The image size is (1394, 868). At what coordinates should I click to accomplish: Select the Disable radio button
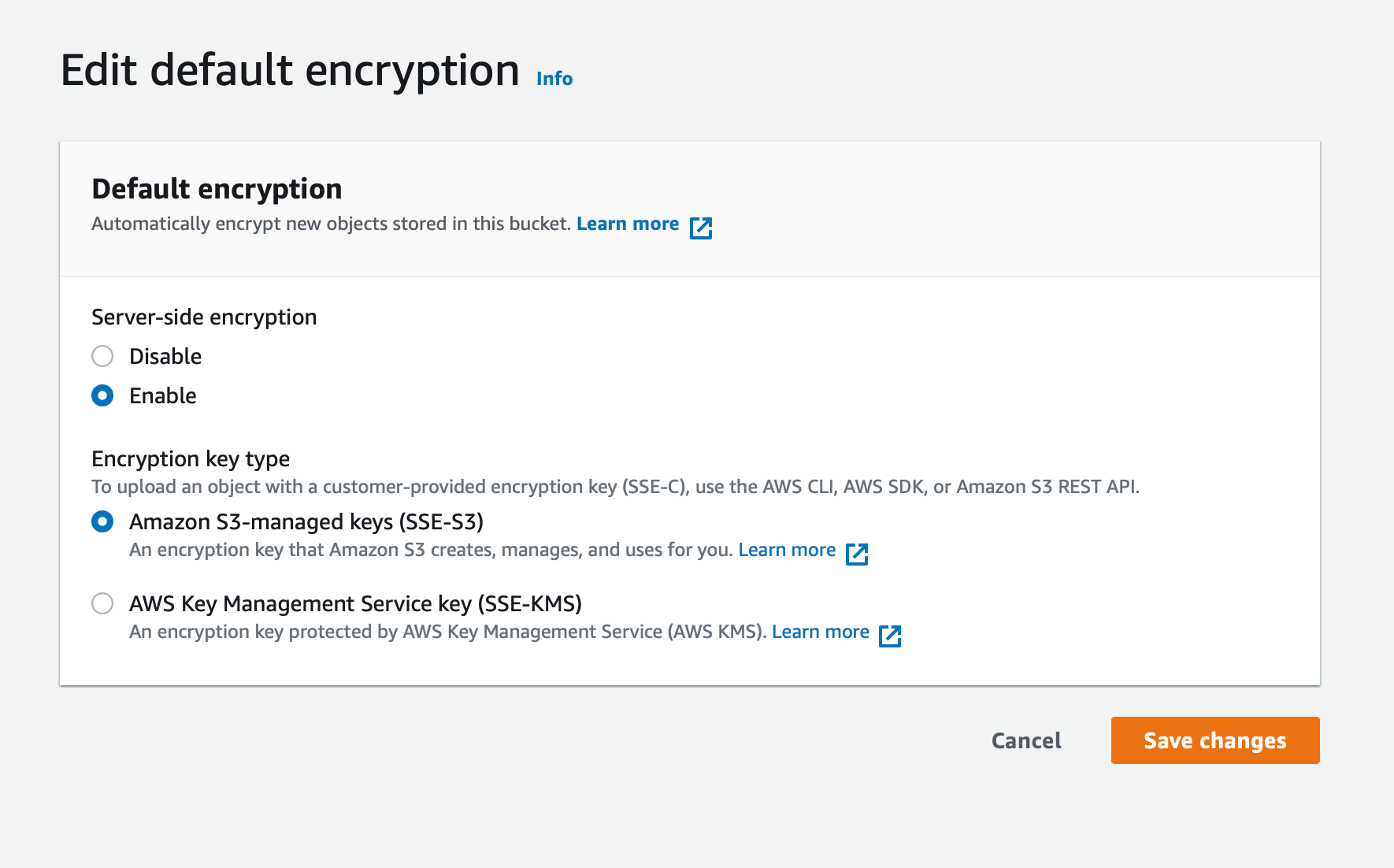coord(102,356)
